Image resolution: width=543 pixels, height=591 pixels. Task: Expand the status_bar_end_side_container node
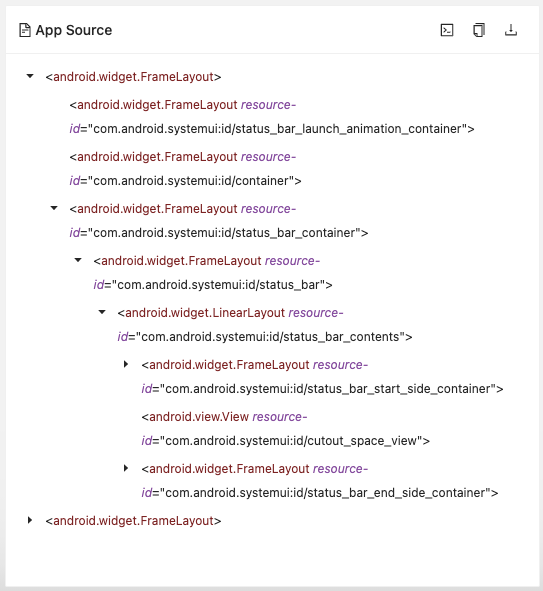(126, 468)
